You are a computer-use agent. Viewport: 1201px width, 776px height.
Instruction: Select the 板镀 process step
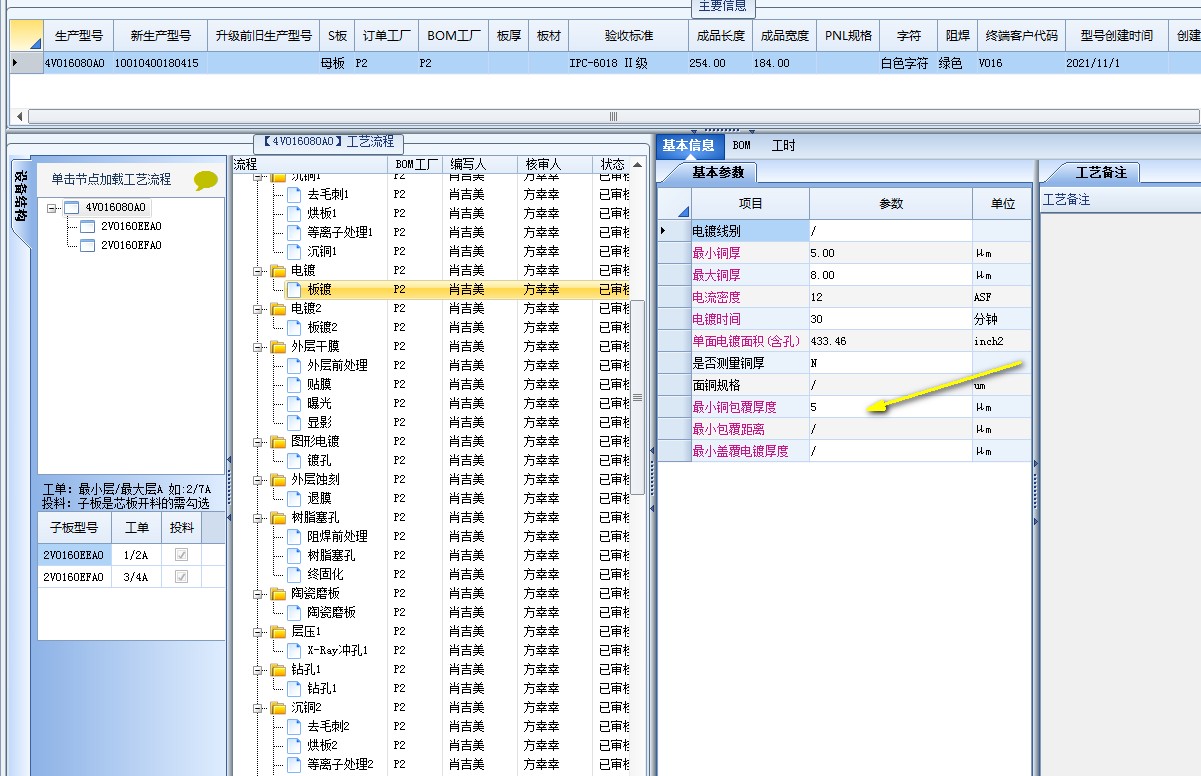tap(320, 290)
